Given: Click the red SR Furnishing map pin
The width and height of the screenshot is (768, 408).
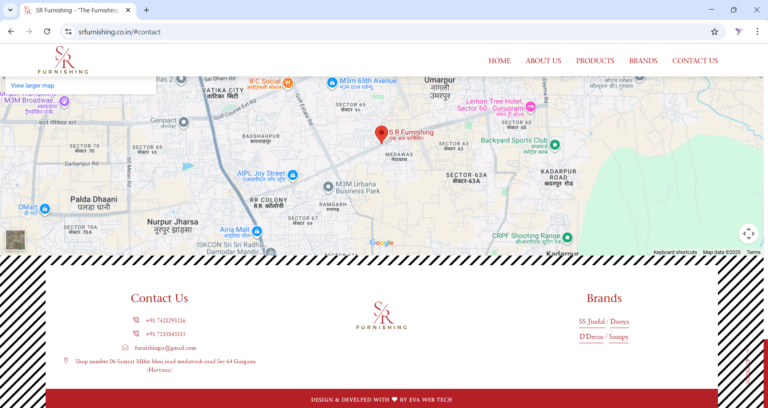Looking at the screenshot, I should tap(381, 135).
